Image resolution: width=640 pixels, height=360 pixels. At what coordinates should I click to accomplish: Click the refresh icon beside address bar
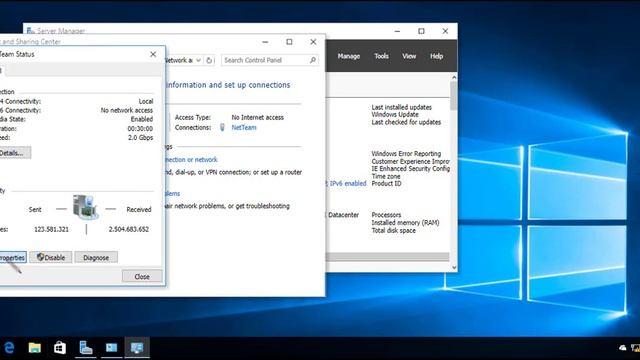tap(209, 60)
